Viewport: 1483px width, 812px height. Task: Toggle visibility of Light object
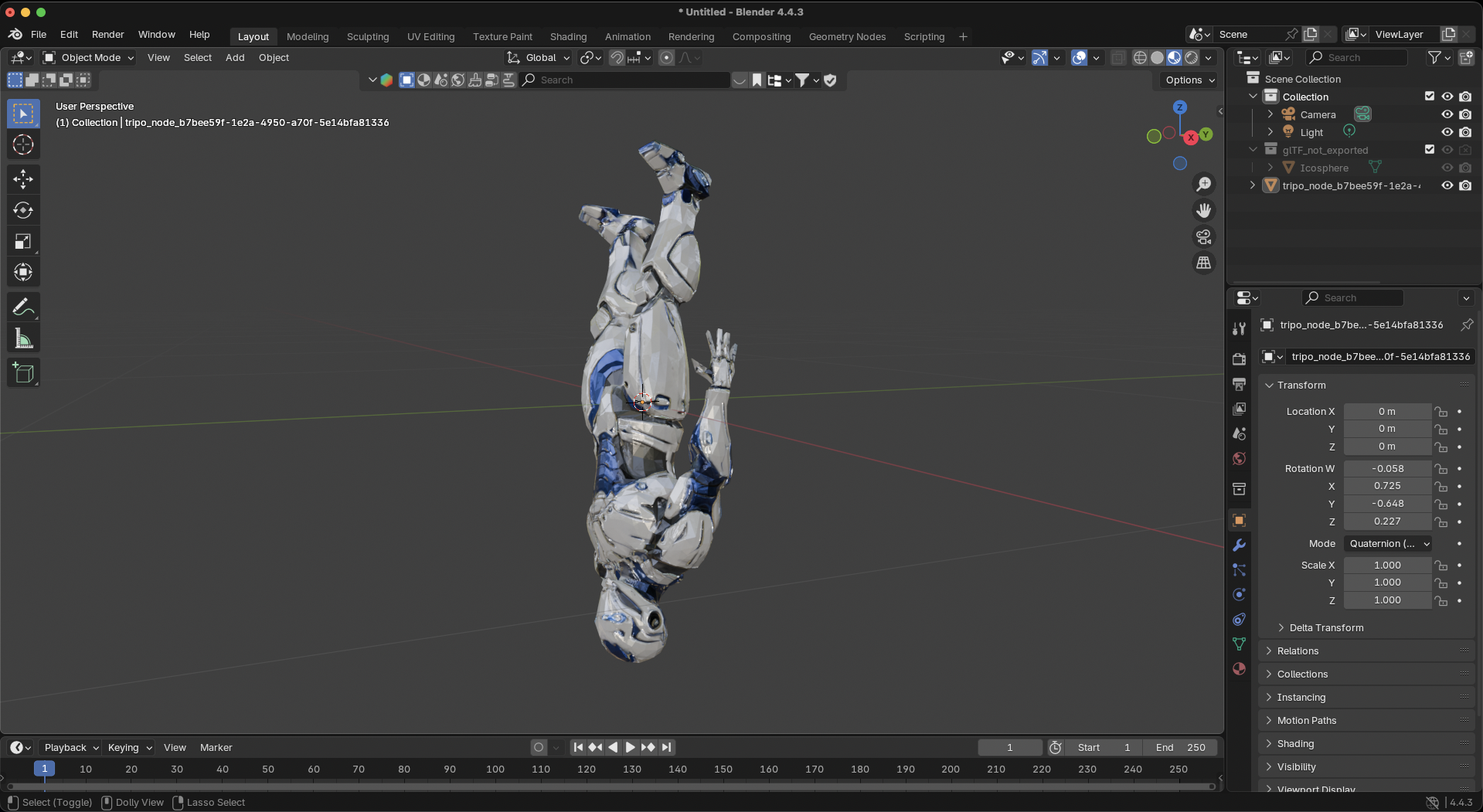coord(1447,132)
